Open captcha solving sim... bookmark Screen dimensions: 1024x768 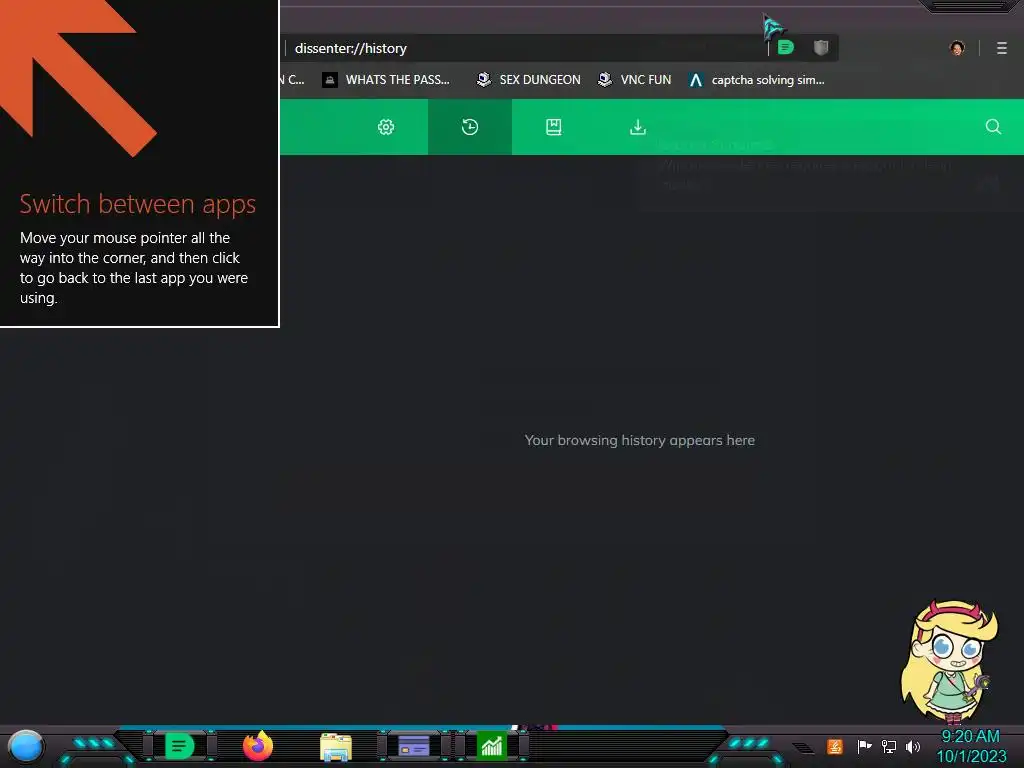pyautogui.click(x=757, y=80)
